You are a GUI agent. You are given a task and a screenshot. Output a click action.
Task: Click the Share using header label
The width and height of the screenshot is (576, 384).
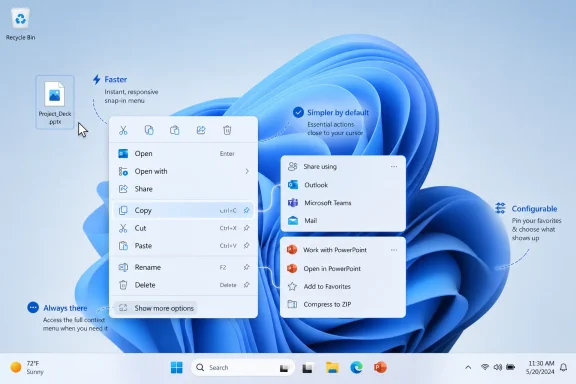pos(320,166)
